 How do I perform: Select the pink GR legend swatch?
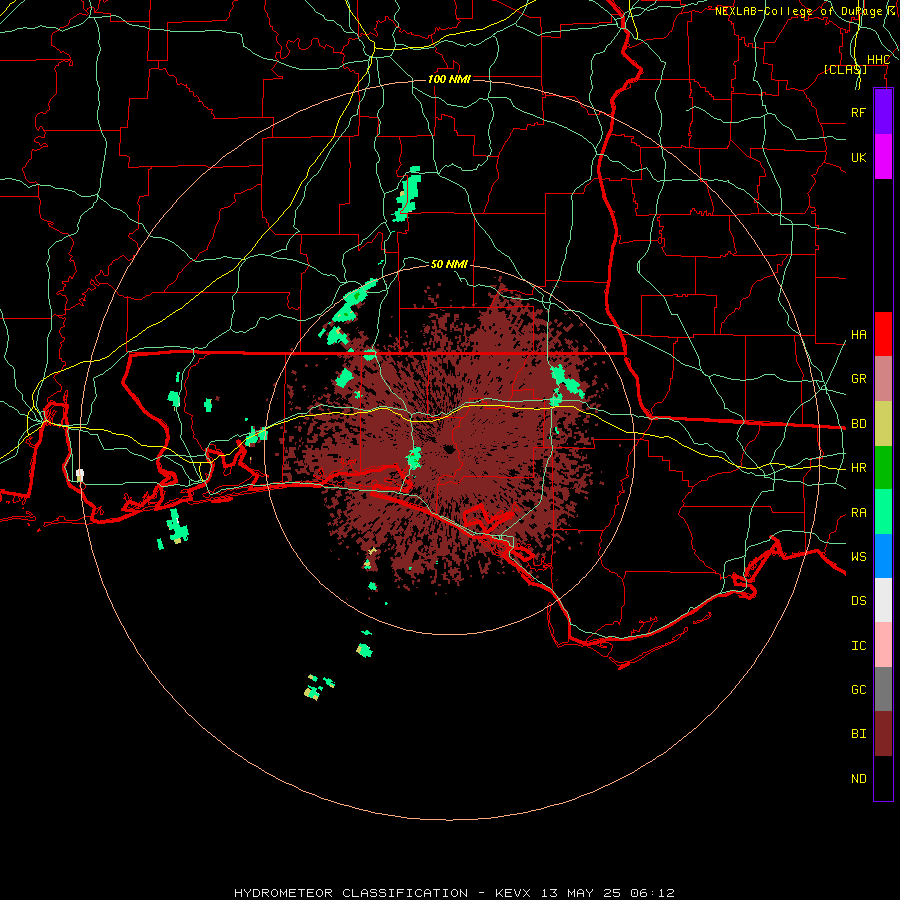point(883,379)
